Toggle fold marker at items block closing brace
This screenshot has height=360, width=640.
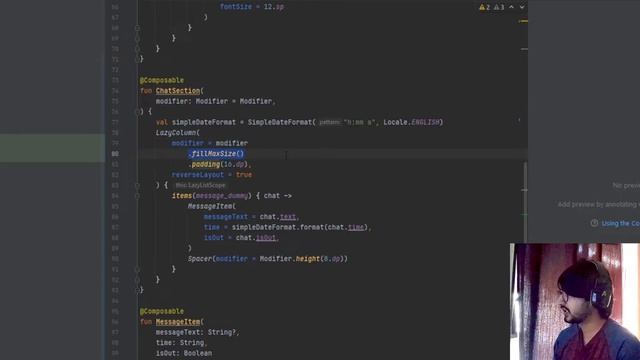[x=138, y=269]
